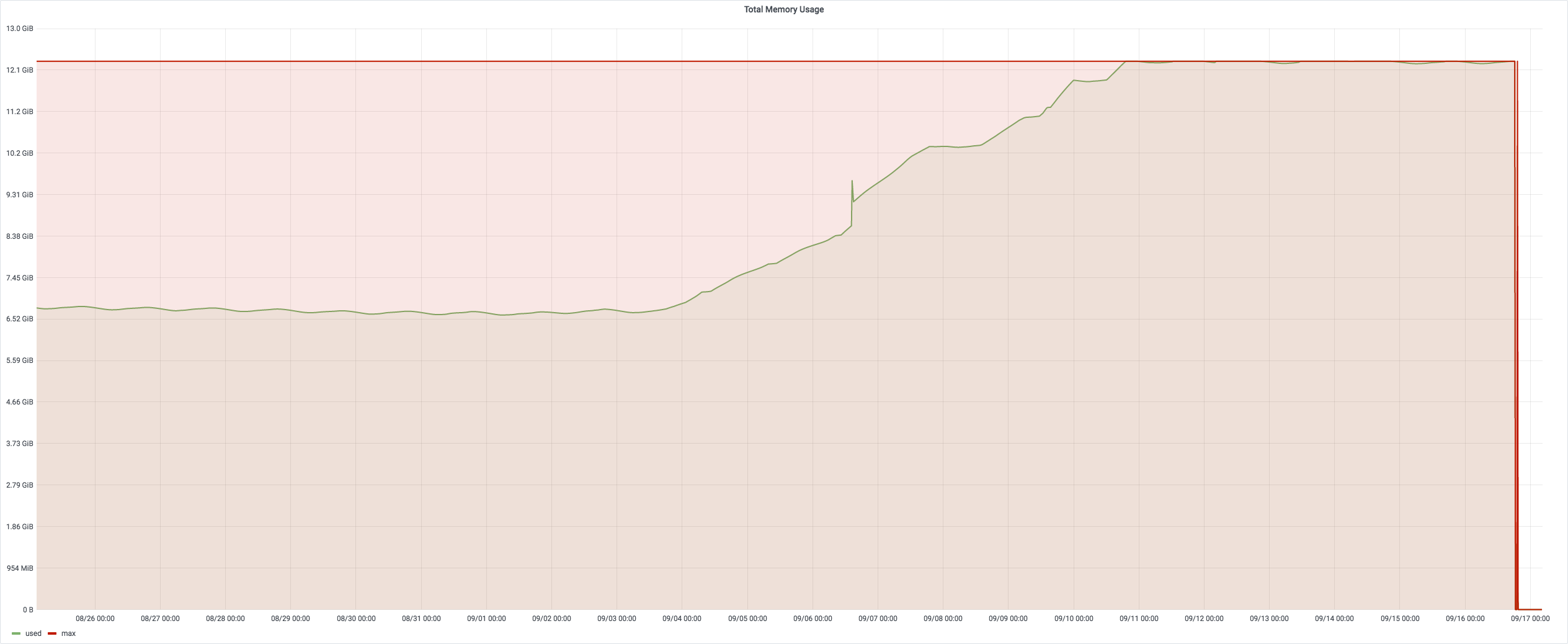The image size is (1568, 644).
Task: Toggle visibility of the "used" series
Action: [x=33, y=633]
